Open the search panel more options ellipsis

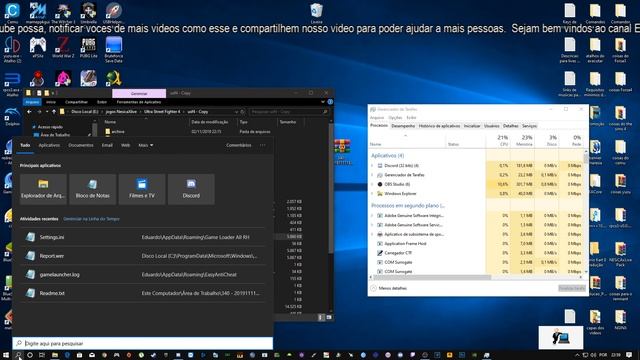coord(262,145)
